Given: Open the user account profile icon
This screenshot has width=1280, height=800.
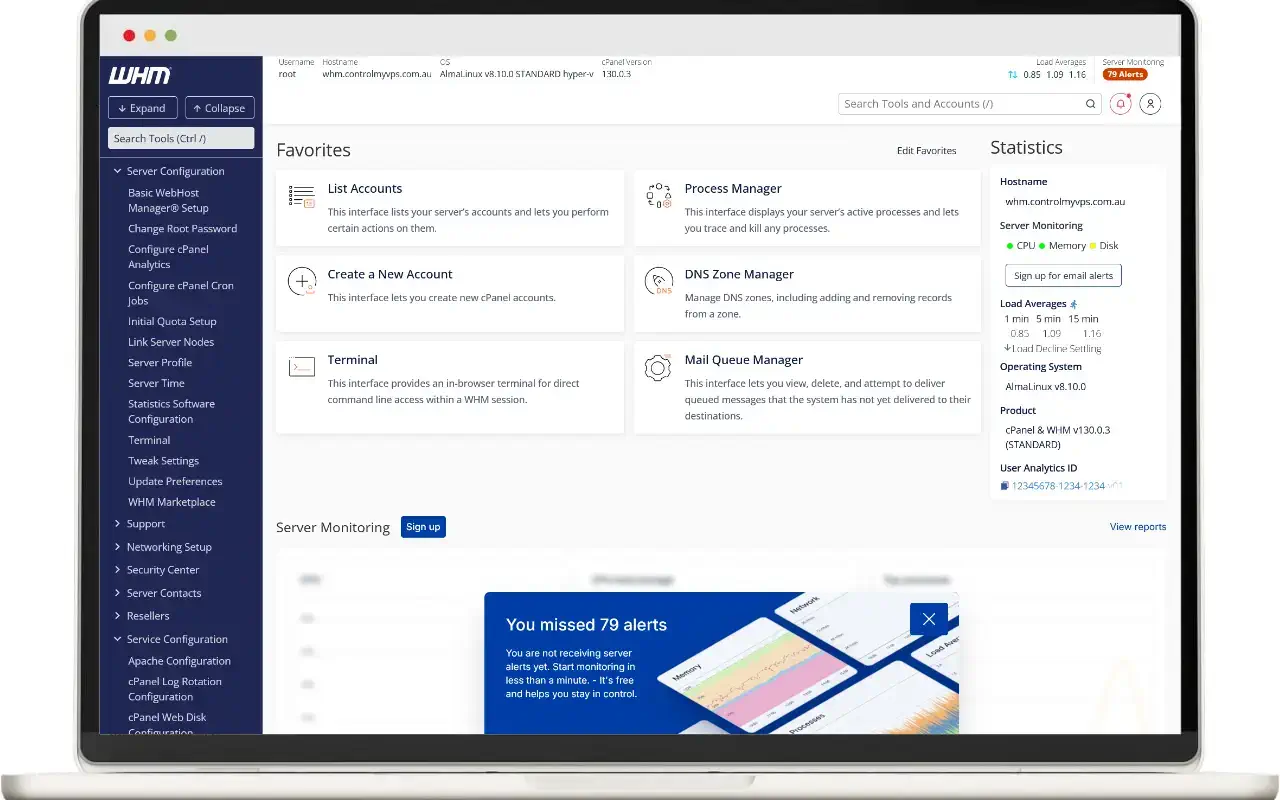Looking at the screenshot, I should click(x=1150, y=104).
